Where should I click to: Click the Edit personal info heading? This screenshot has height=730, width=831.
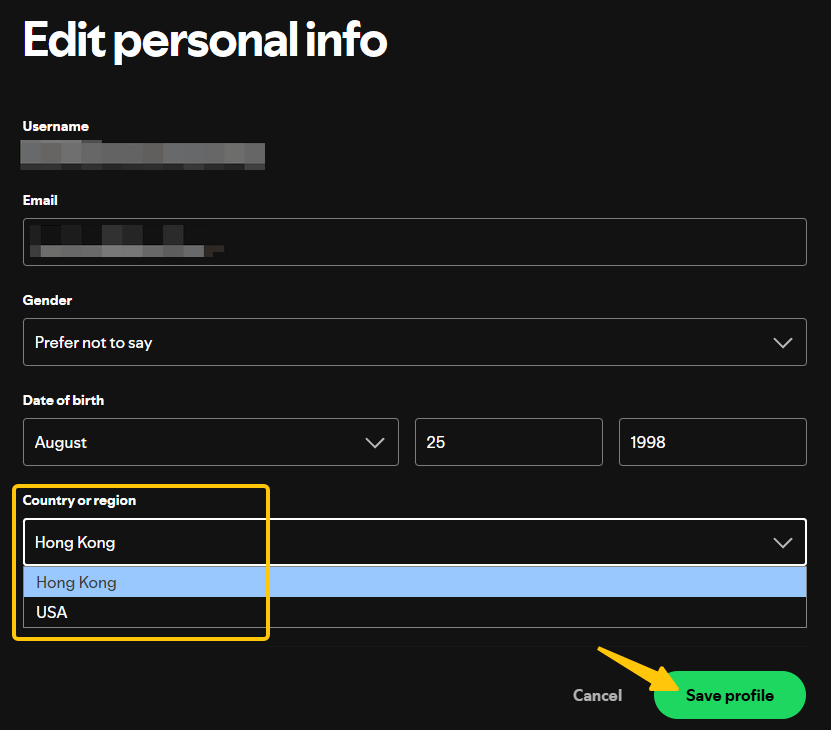(x=205, y=41)
